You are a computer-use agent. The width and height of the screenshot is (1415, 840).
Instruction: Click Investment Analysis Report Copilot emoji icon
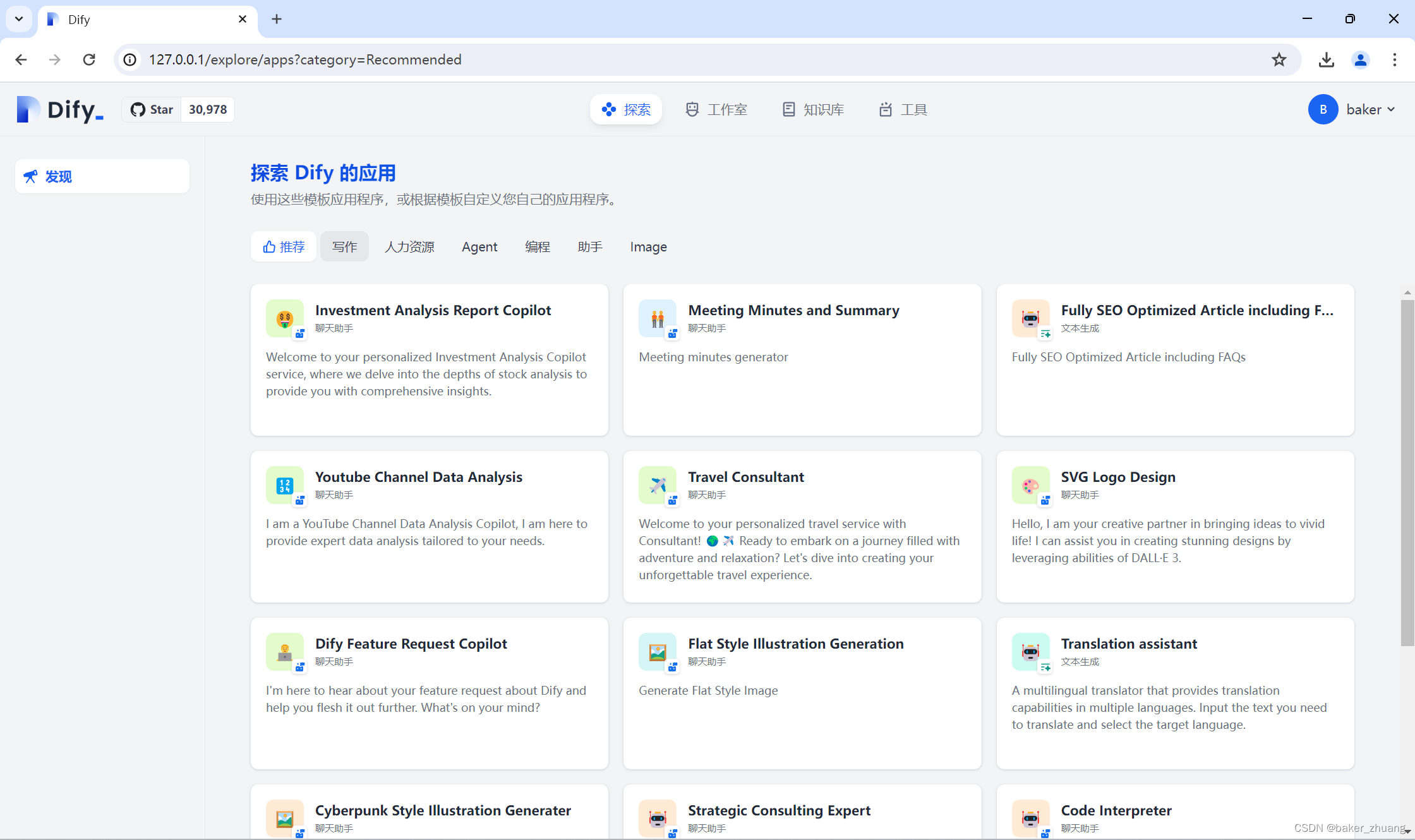pos(284,318)
